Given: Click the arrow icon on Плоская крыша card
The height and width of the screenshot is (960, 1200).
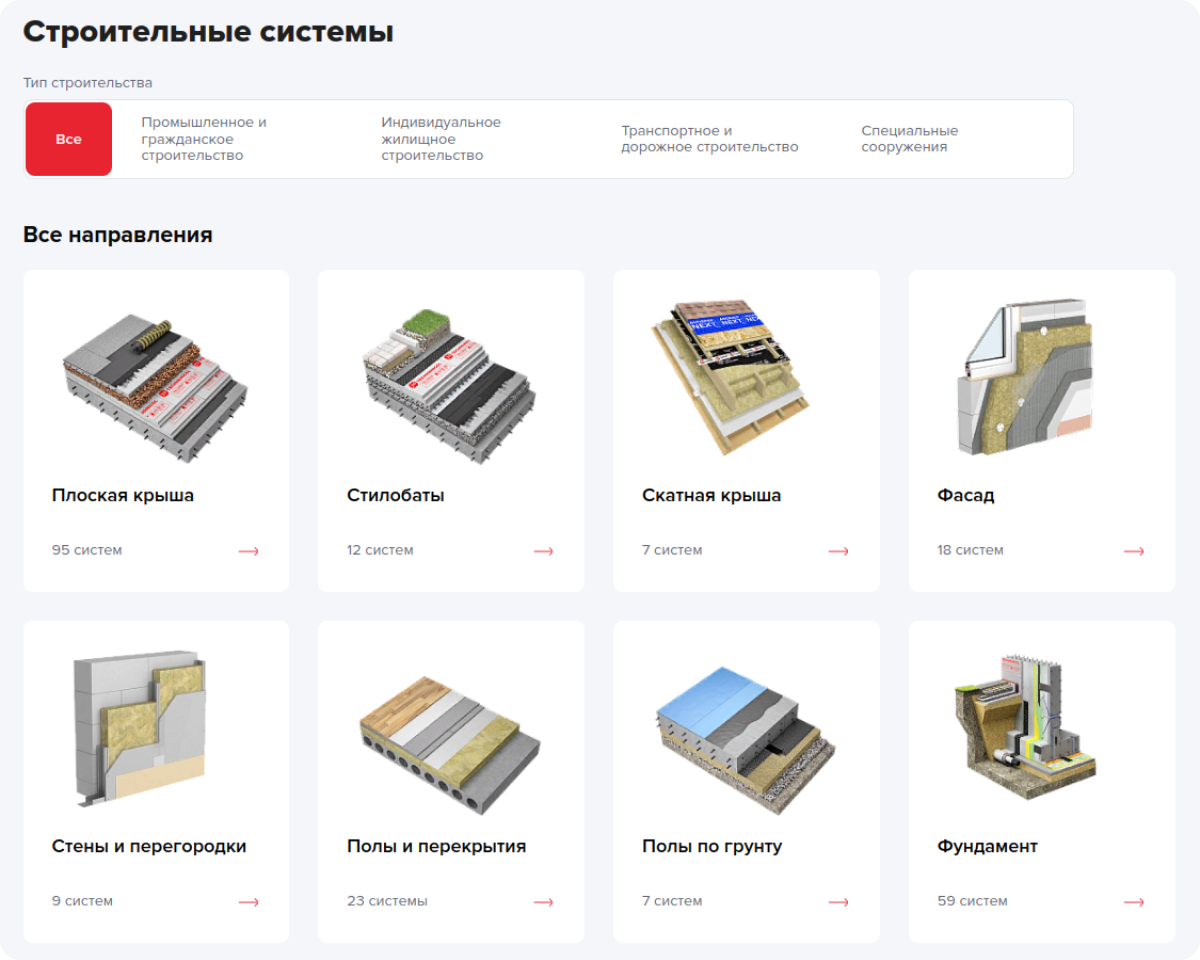Looking at the screenshot, I should 248,551.
